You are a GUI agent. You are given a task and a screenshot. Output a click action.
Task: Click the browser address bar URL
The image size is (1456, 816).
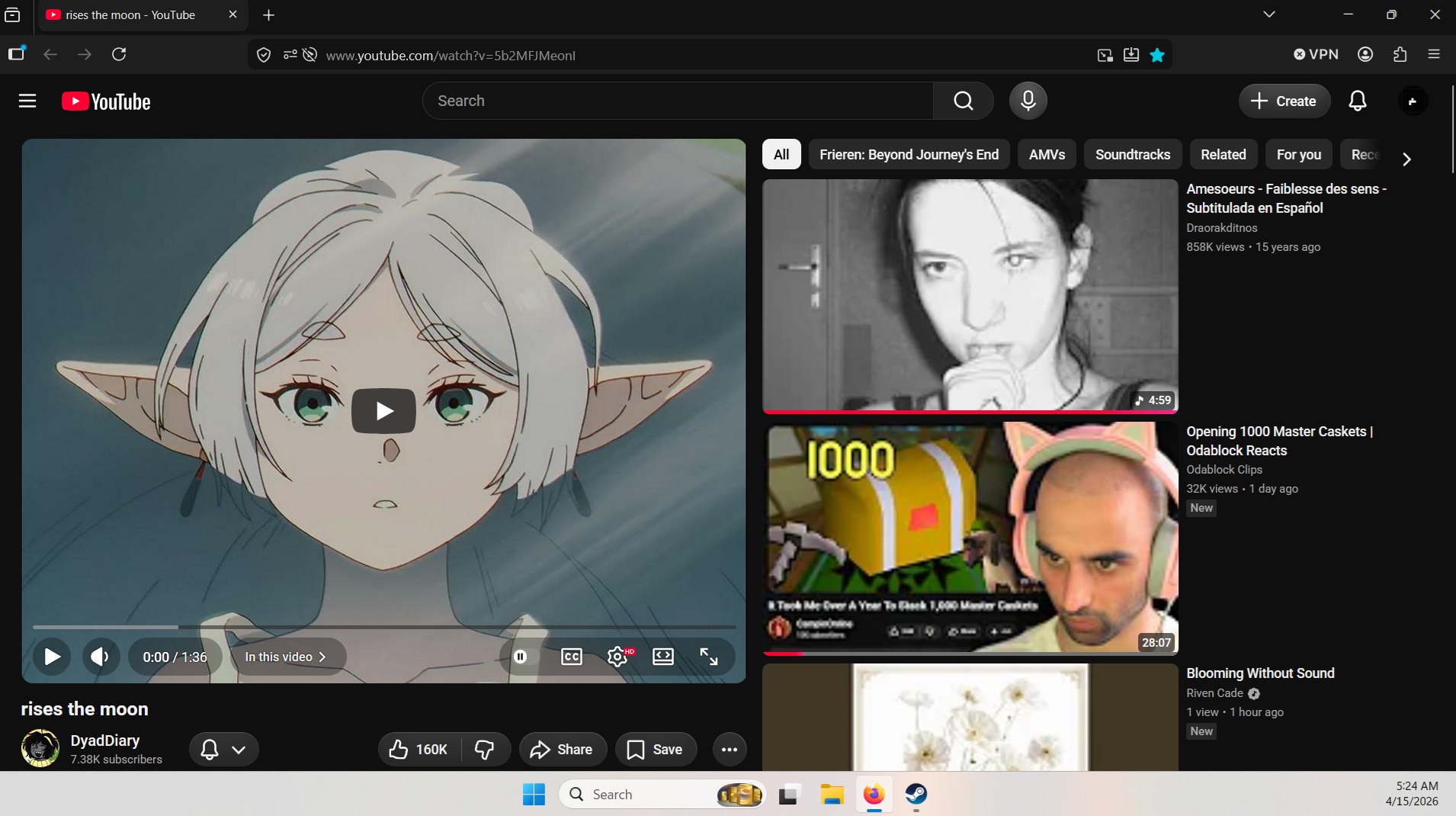point(451,56)
